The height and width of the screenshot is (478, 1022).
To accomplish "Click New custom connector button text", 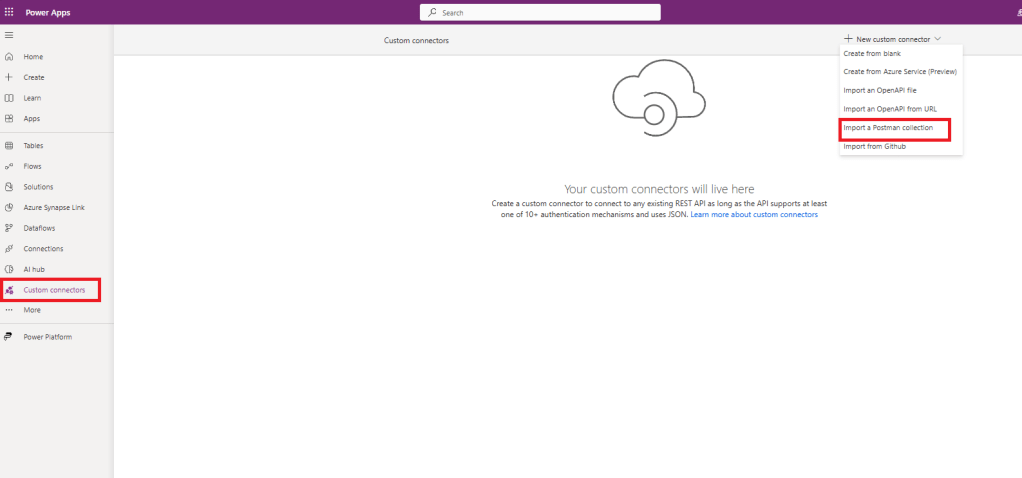I will [x=893, y=39].
